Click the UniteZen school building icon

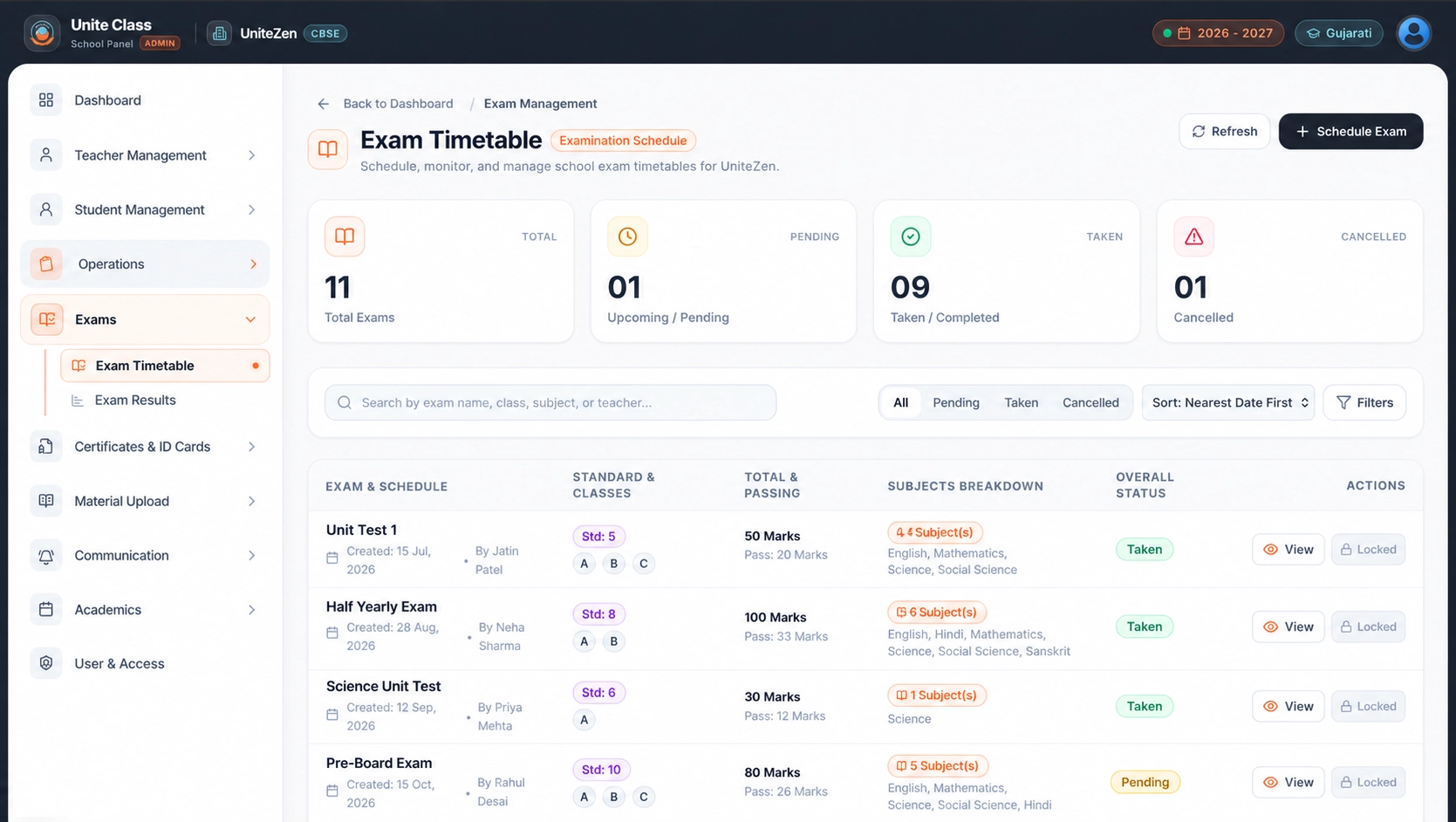(x=219, y=33)
